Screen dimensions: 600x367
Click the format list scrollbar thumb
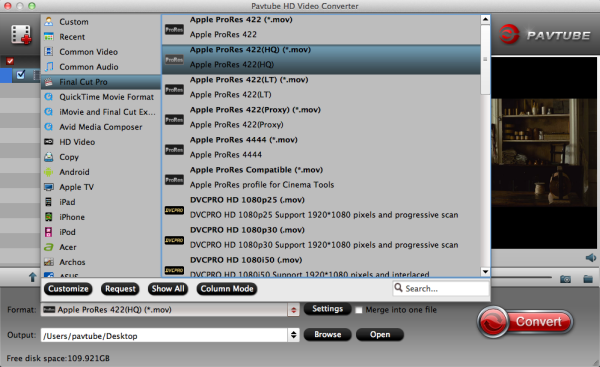485,59
